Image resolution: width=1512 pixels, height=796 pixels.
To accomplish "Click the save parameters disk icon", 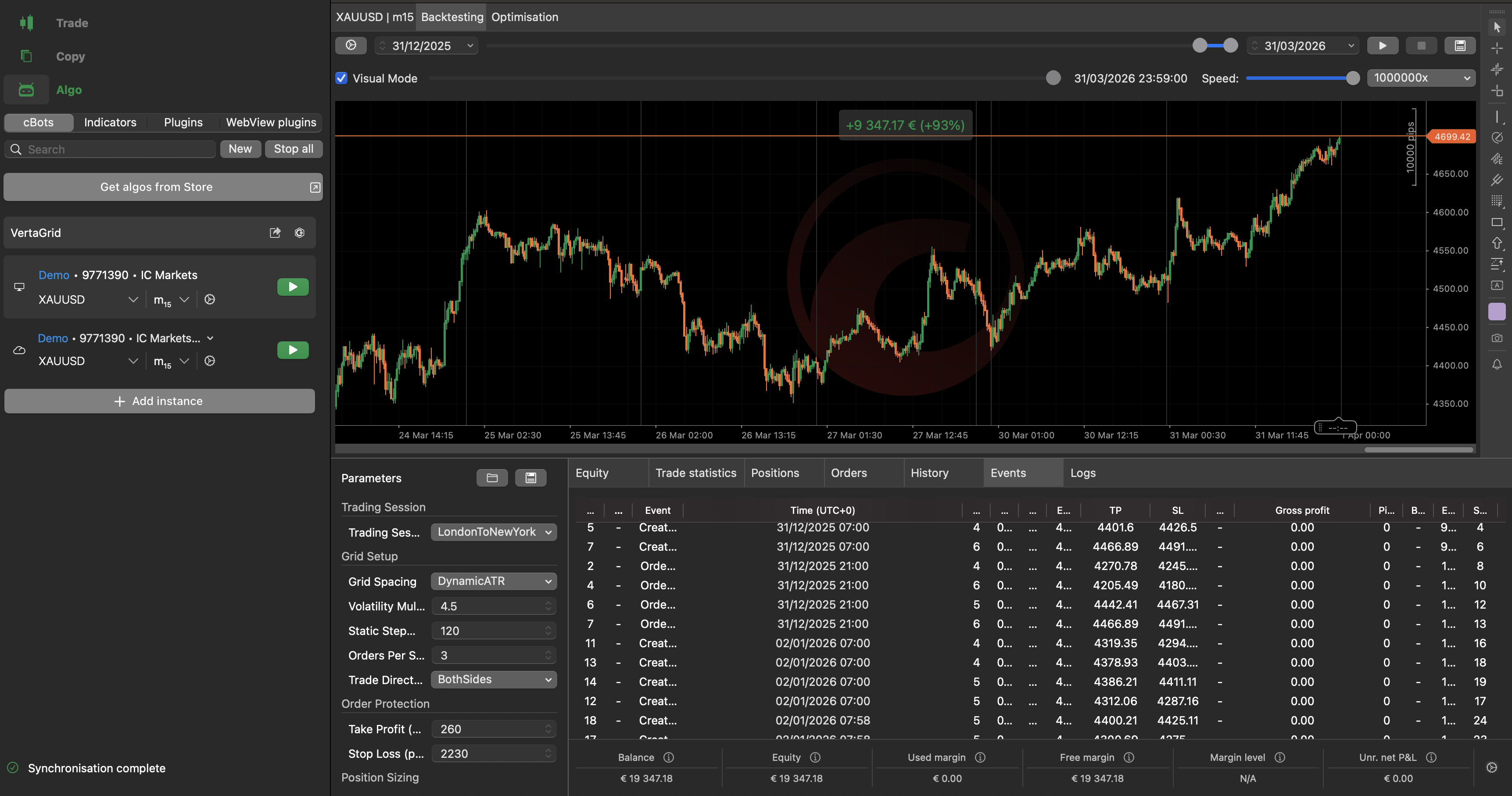I will pyautogui.click(x=530, y=478).
